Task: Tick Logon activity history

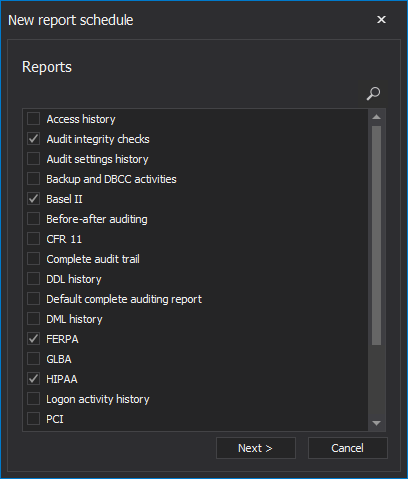Action: (x=33, y=399)
